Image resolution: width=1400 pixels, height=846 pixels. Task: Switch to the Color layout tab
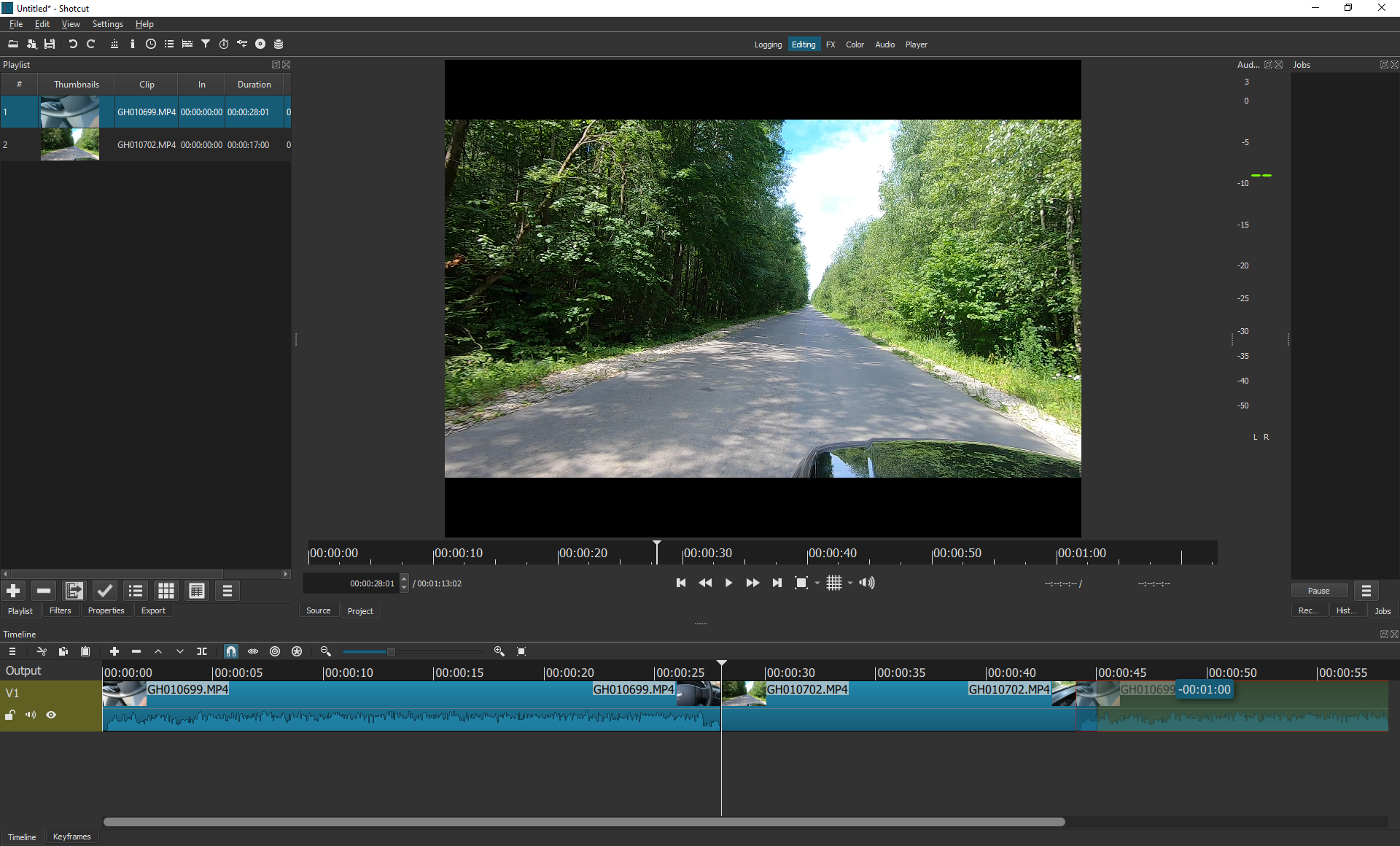click(x=855, y=44)
